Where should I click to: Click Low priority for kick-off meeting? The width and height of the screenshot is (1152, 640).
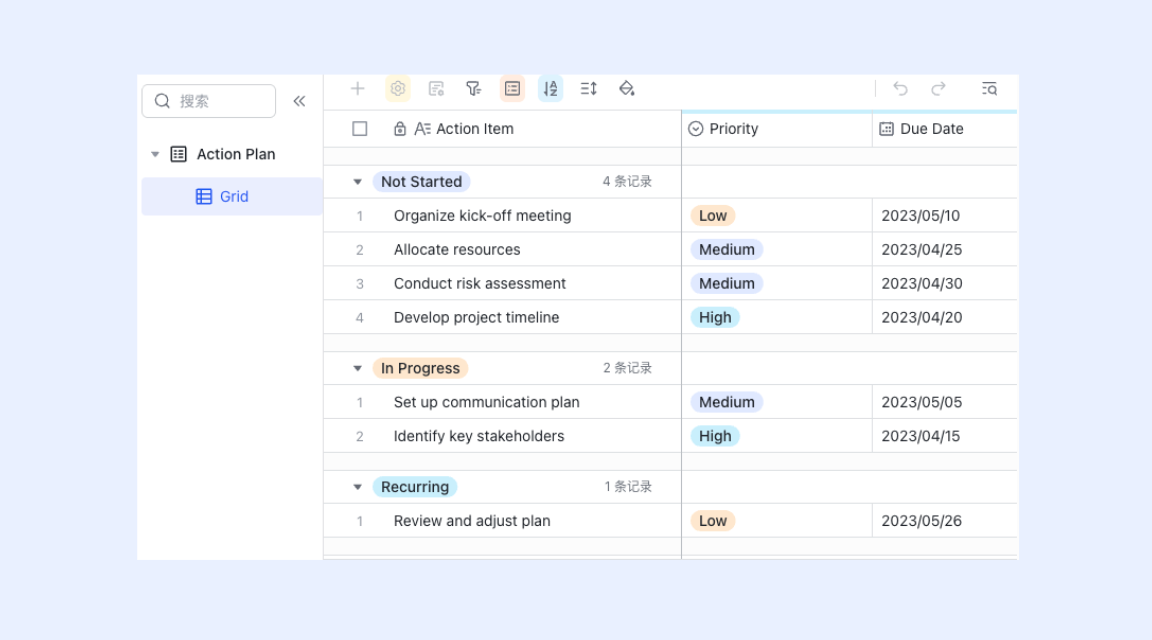(x=713, y=215)
